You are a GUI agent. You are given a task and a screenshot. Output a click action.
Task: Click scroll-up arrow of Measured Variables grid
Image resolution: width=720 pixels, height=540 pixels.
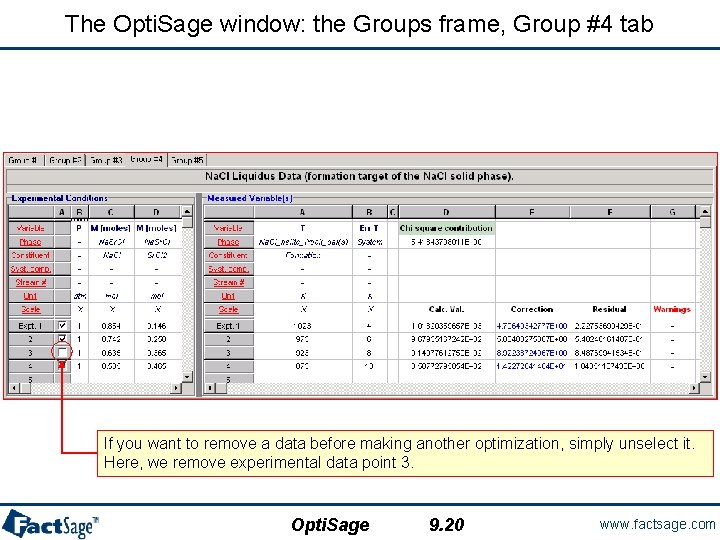(x=705, y=212)
